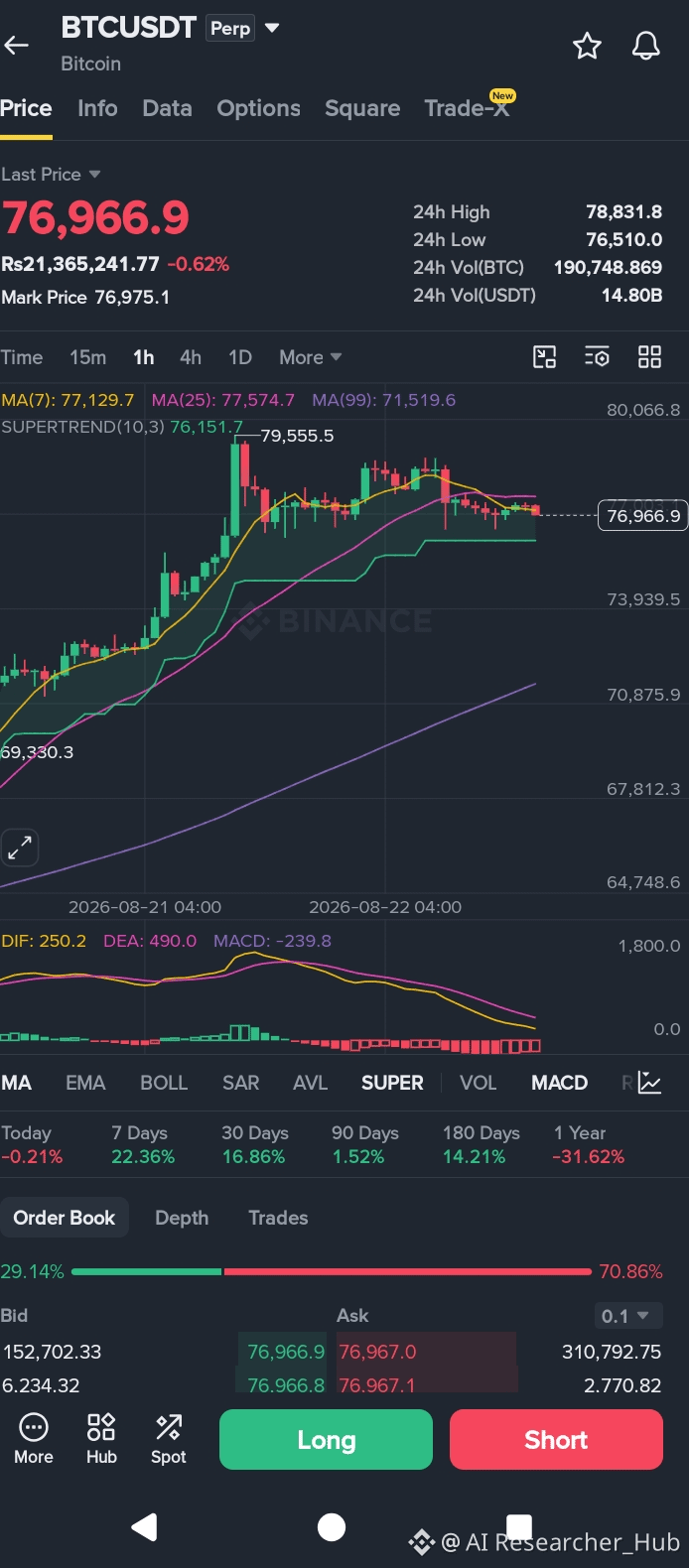This screenshot has height=1568, width=689.
Task: Toggle the MA indicator
Action: click(16, 1083)
